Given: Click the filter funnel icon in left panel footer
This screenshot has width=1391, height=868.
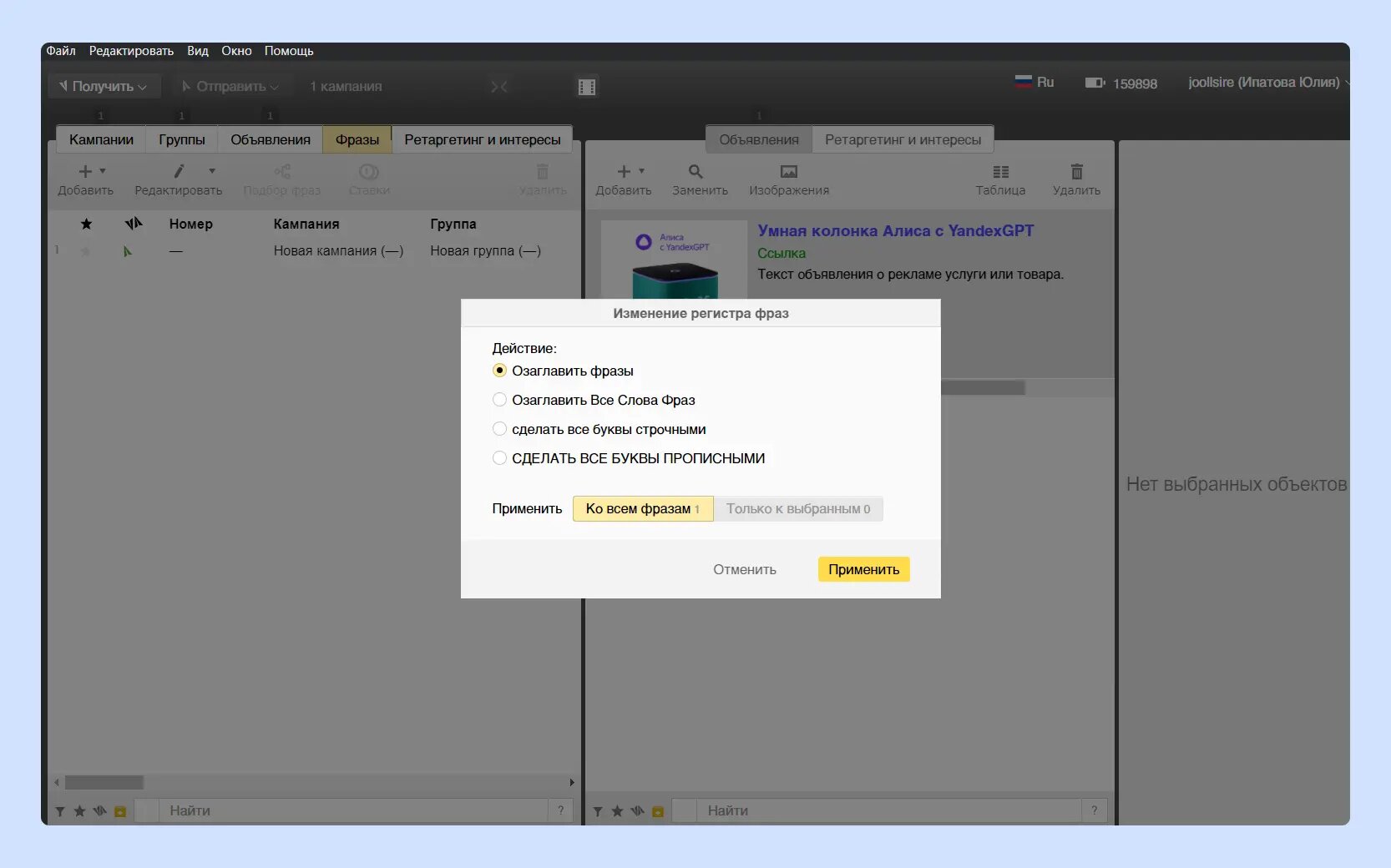Looking at the screenshot, I should tap(60, 811).
